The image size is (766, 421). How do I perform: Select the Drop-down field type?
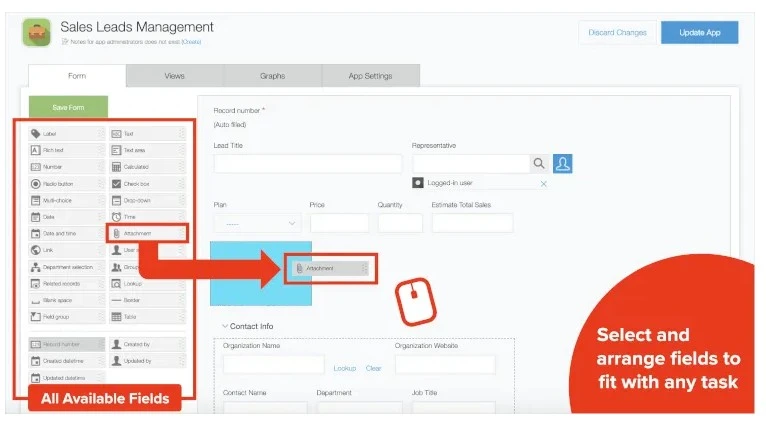148,200
